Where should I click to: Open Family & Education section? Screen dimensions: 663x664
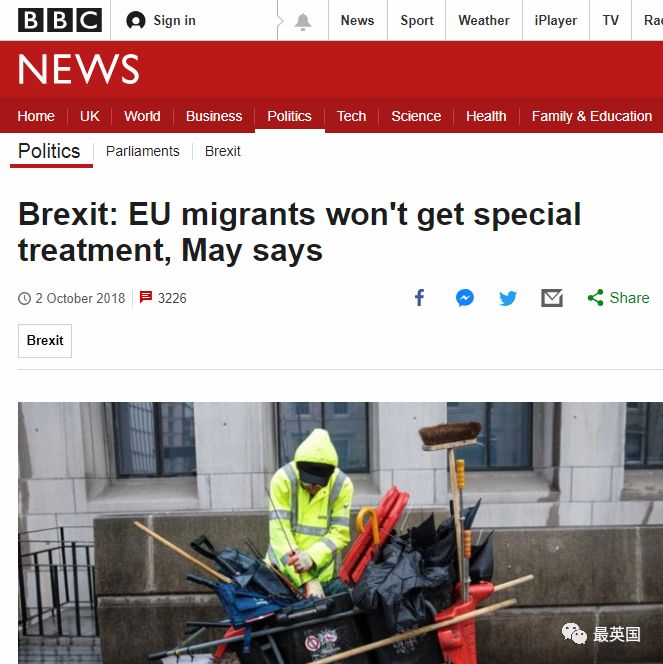(591, 116)
